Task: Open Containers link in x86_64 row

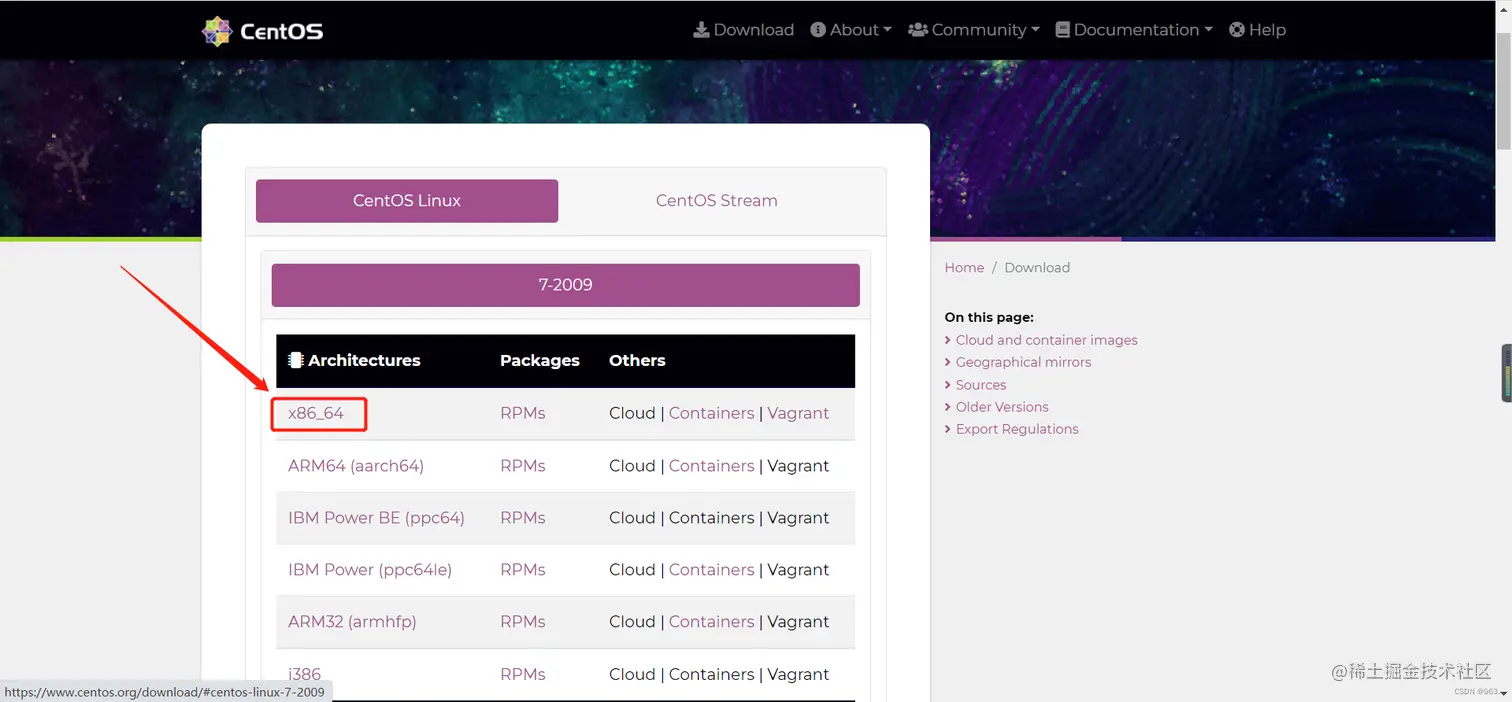Action: click(711, 413)
